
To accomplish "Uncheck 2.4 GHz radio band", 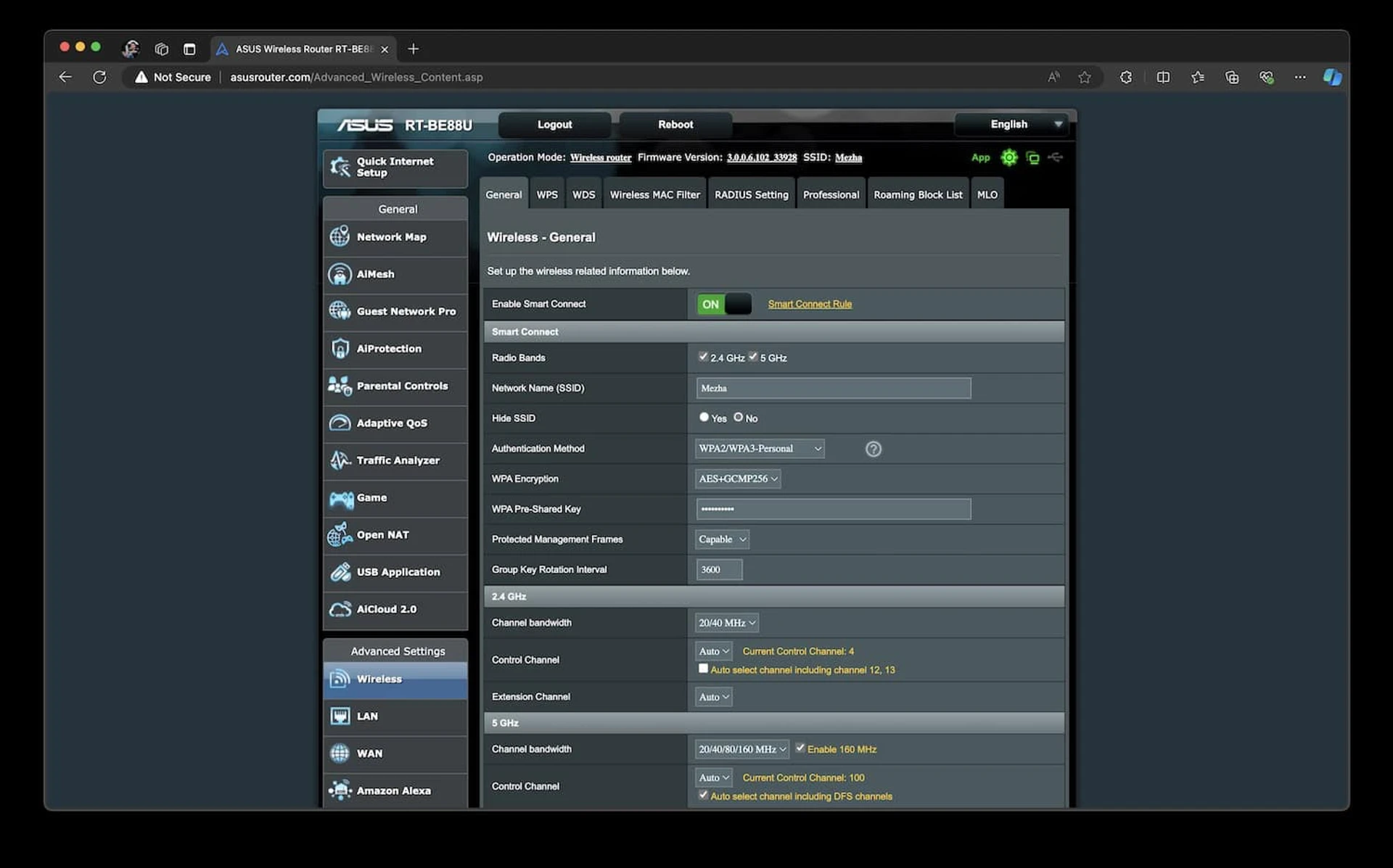I will pos(703,357).
